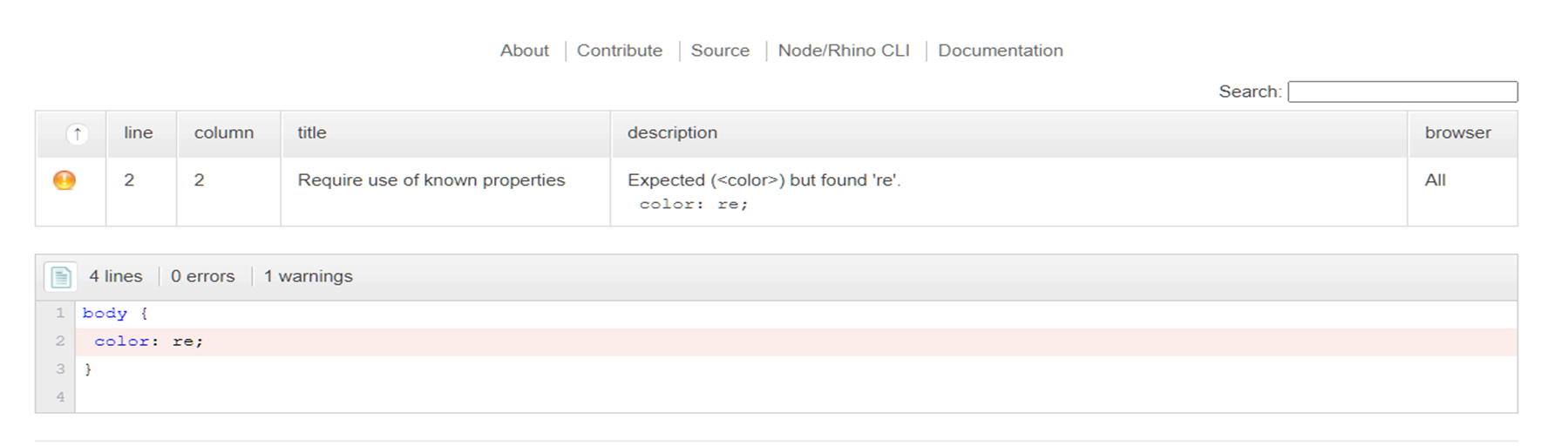Image resolution: width=1568 pixels, height=447 pixels.
Task: Select the "Require use of known properties" row title
Action: tap(431, 180)
